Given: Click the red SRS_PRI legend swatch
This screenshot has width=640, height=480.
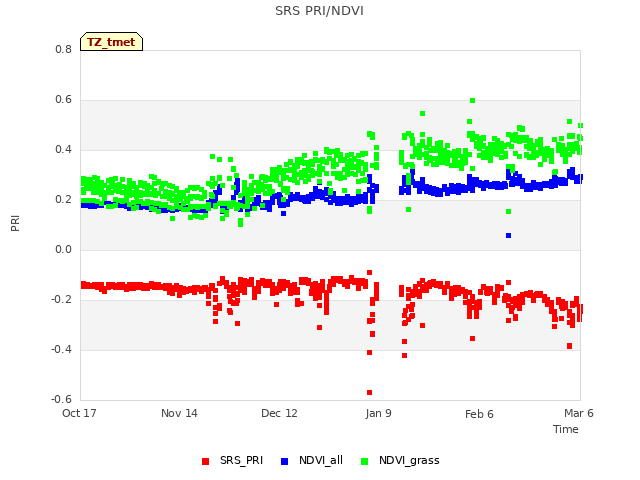Looking at the screenshot, I should (205, 461).
